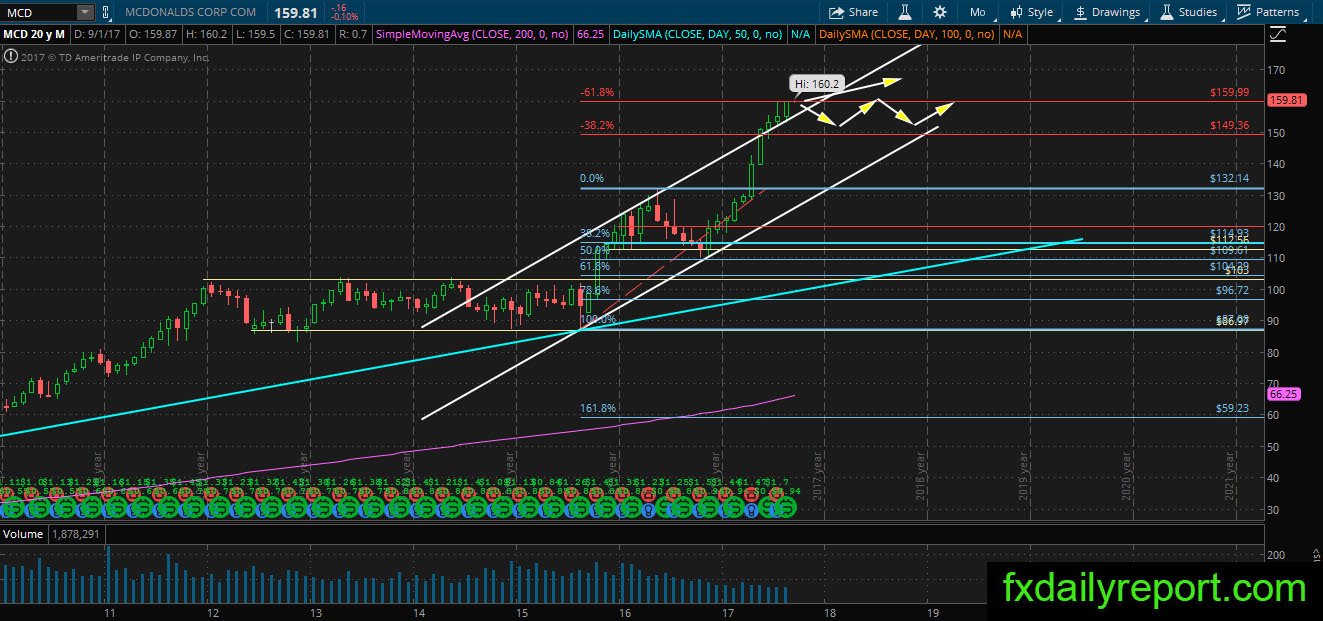Select the DailySMA (CLOSE, DAY, 50) study label
The image size is (1323, 621).
coord(700,34)
